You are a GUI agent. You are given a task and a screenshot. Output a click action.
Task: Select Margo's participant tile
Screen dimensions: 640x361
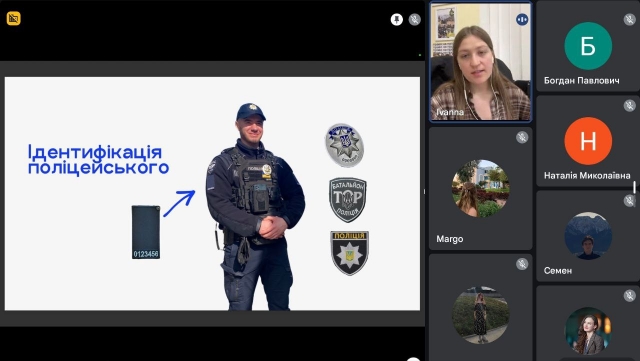(481, 188)
